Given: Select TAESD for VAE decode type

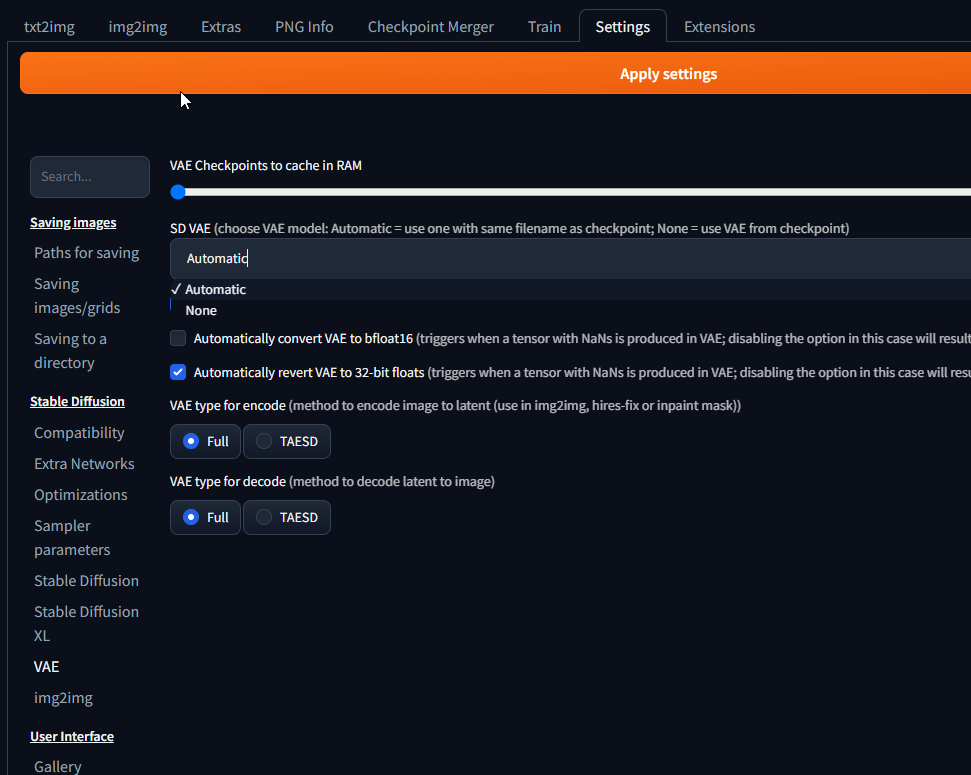Looking at the screenshot, I should pos(287,517).
